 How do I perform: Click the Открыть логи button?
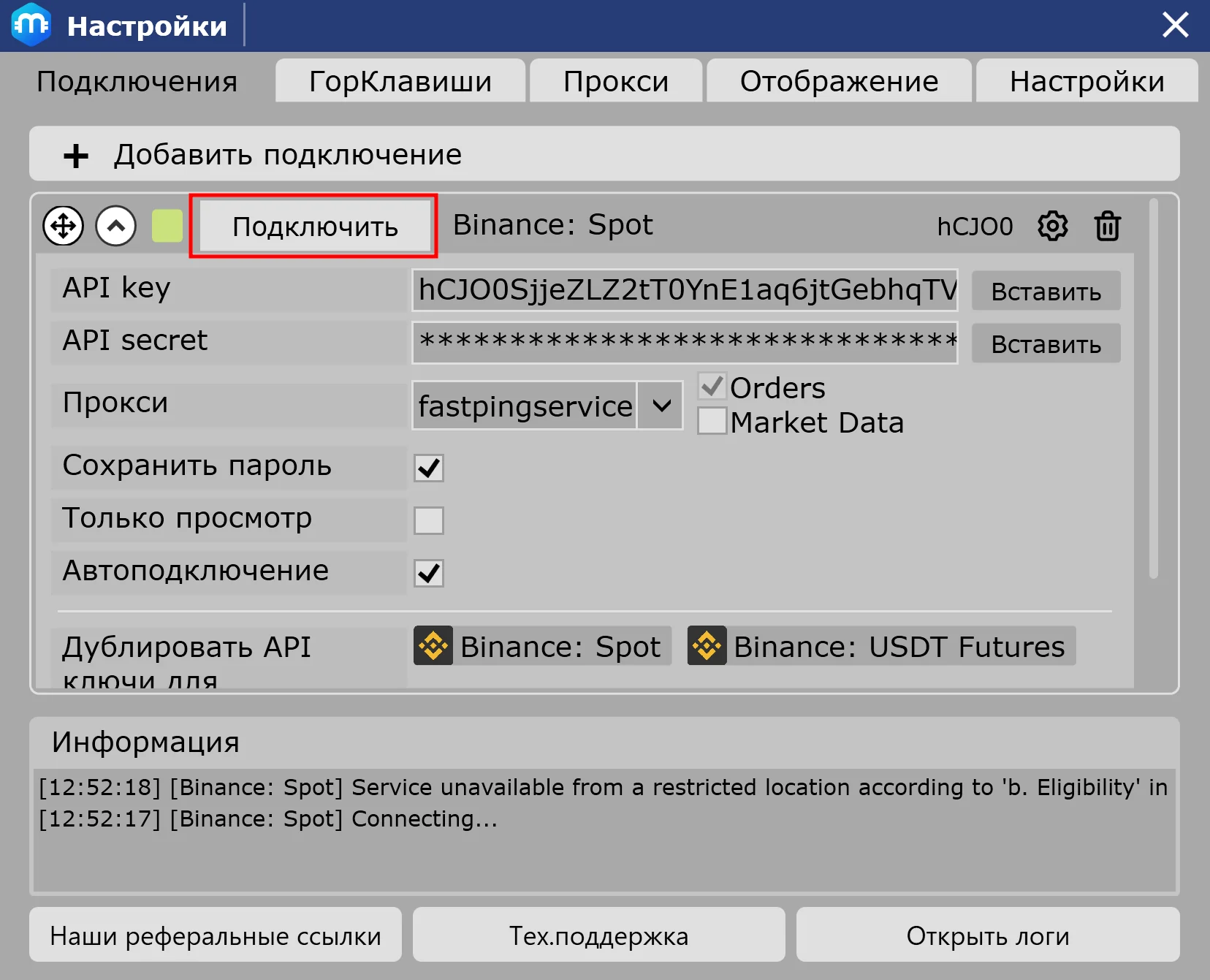pos(987,935)
